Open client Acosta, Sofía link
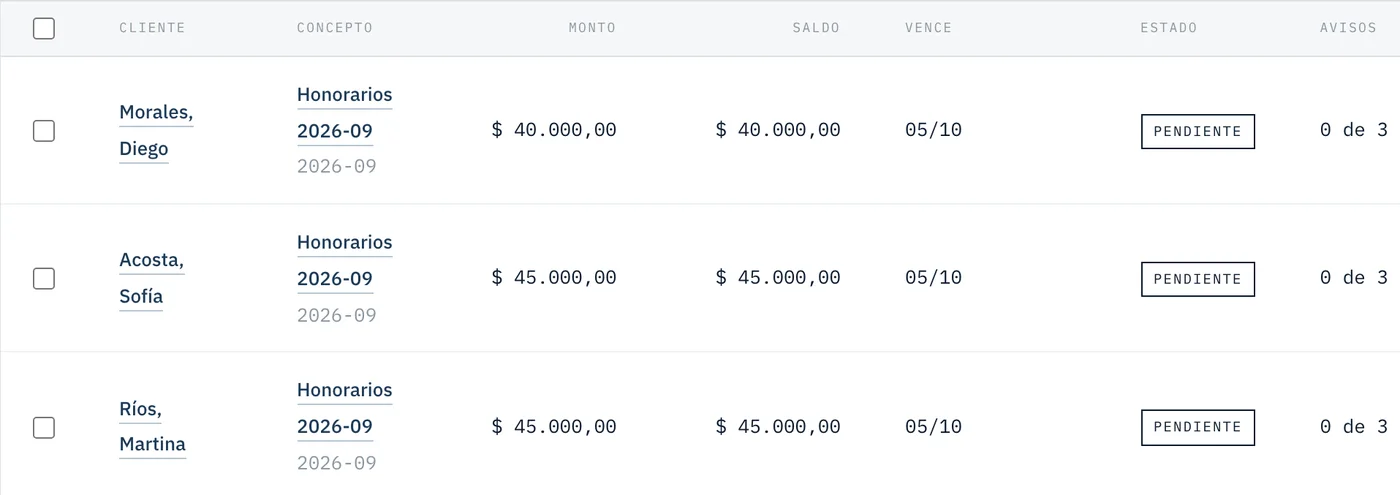Image resolution: width=1400 pixels, height=495 pixels. click(152, 279)
